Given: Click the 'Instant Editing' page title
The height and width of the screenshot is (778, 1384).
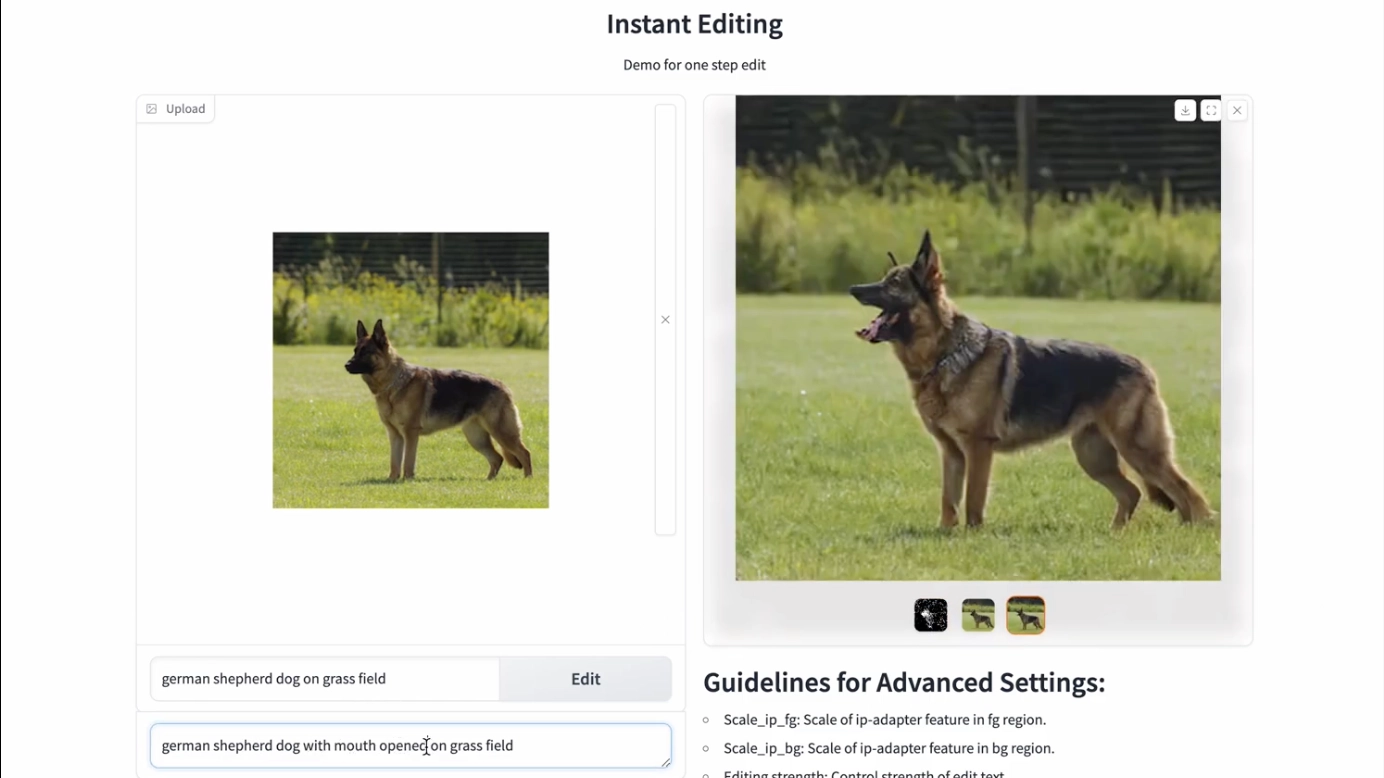Looking at the screenshot, I should point(695,24).
